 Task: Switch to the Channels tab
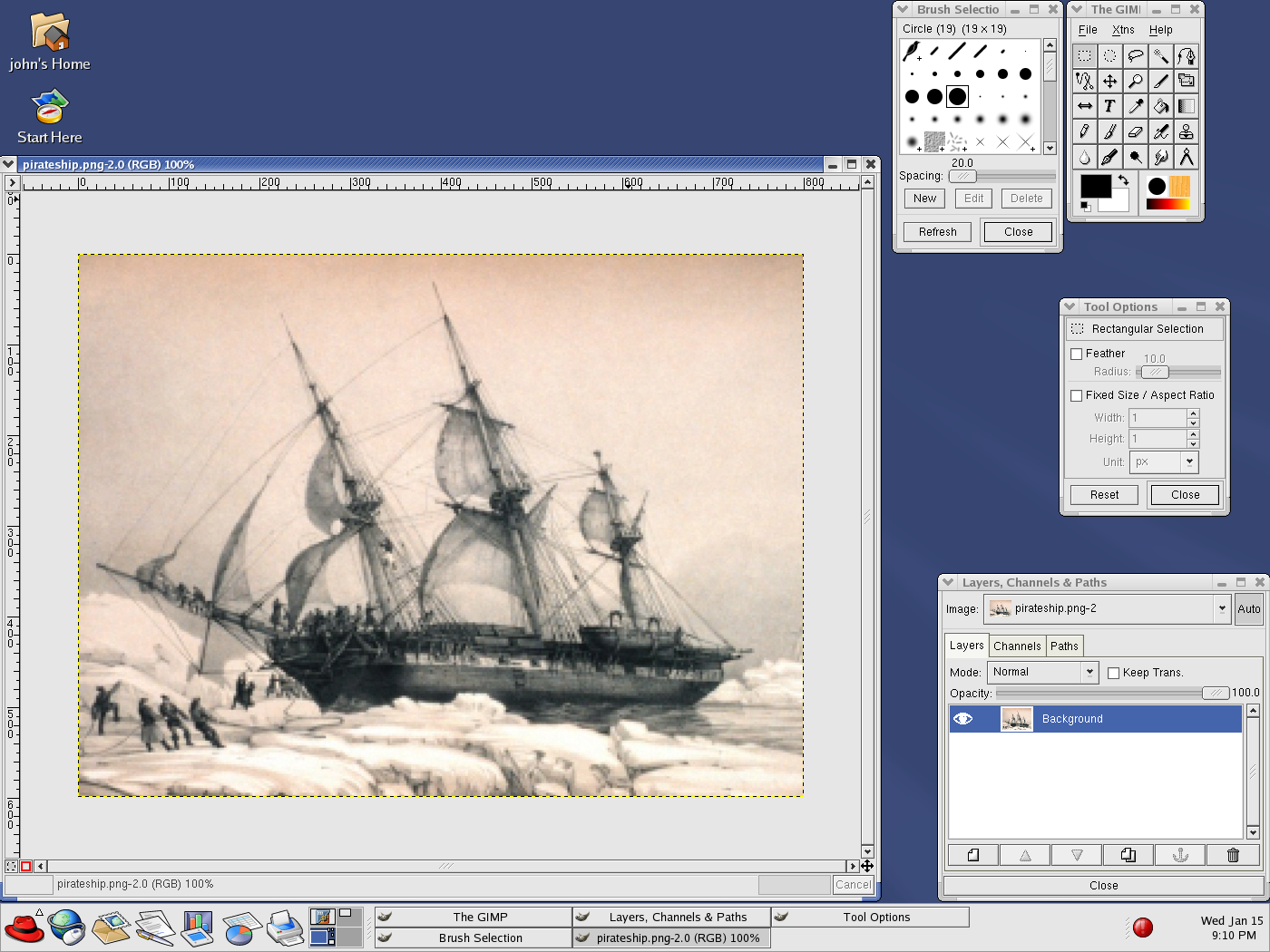tap(1017, 646)
